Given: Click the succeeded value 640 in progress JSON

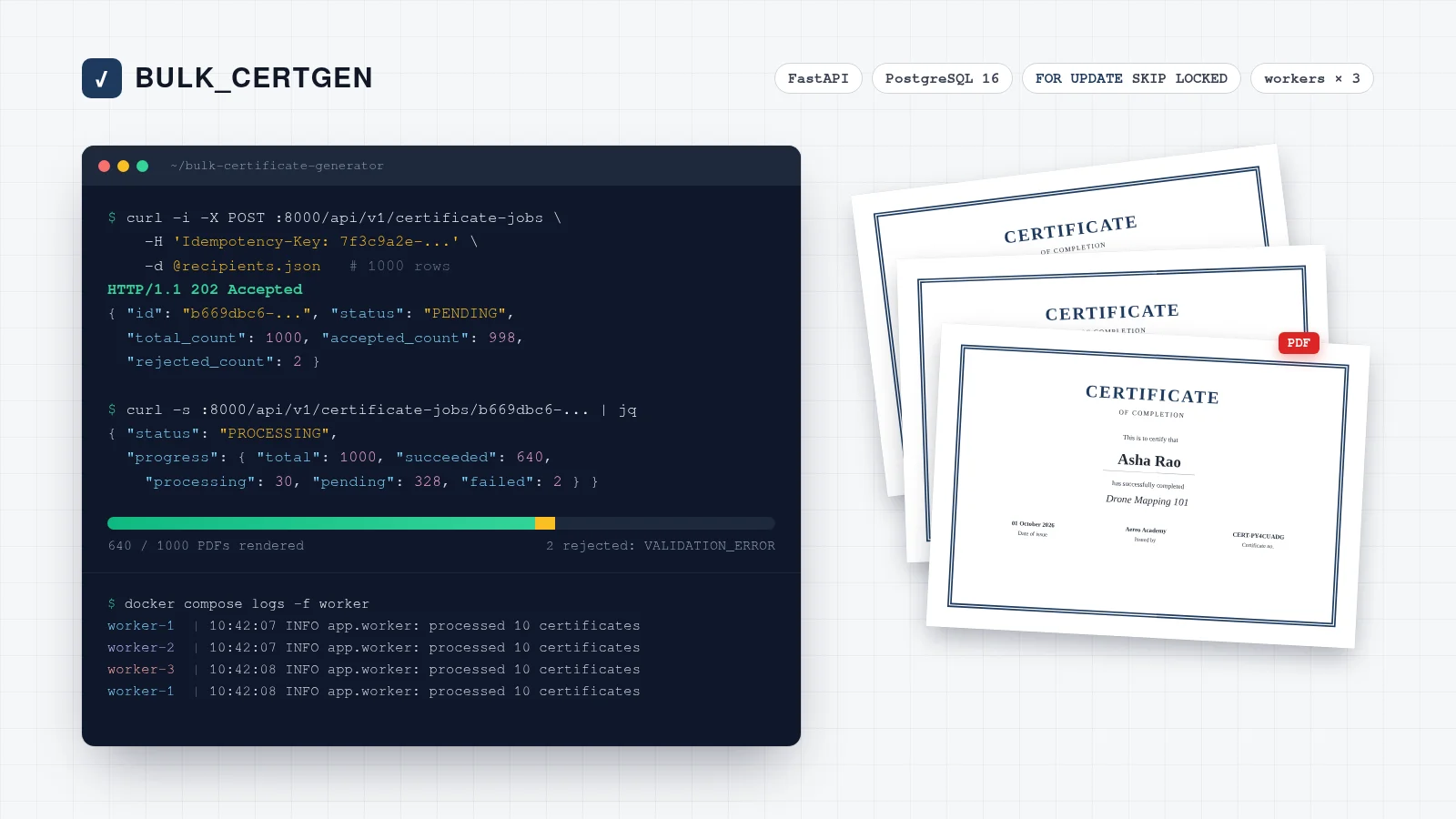Looking at the screenshot, I should (x=530, y=457).
